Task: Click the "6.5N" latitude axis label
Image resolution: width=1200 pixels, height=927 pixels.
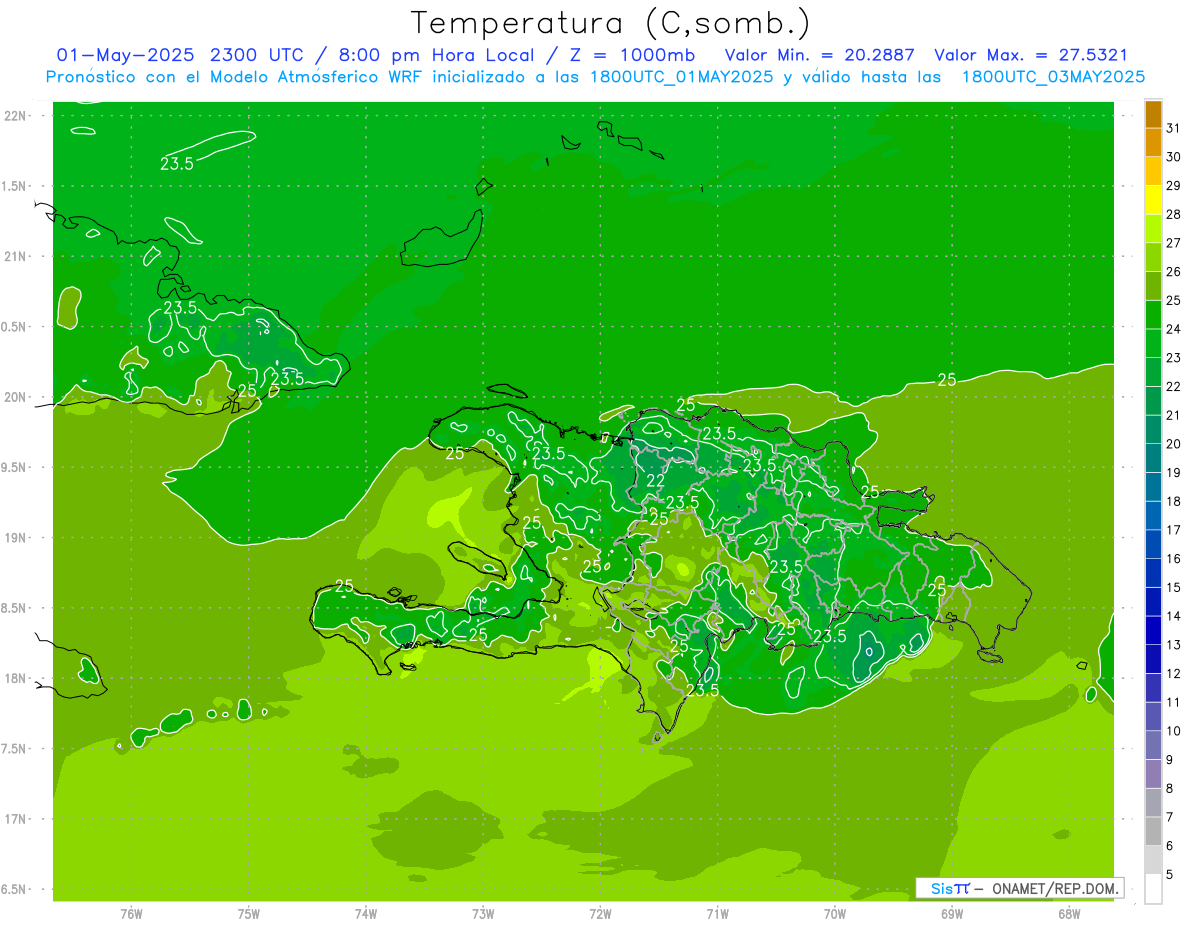Action: [14, 889]
